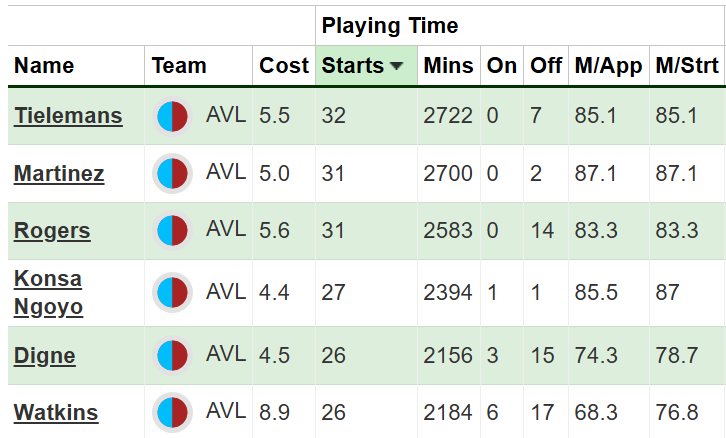Sort by the M/App column header

[608, 66]
